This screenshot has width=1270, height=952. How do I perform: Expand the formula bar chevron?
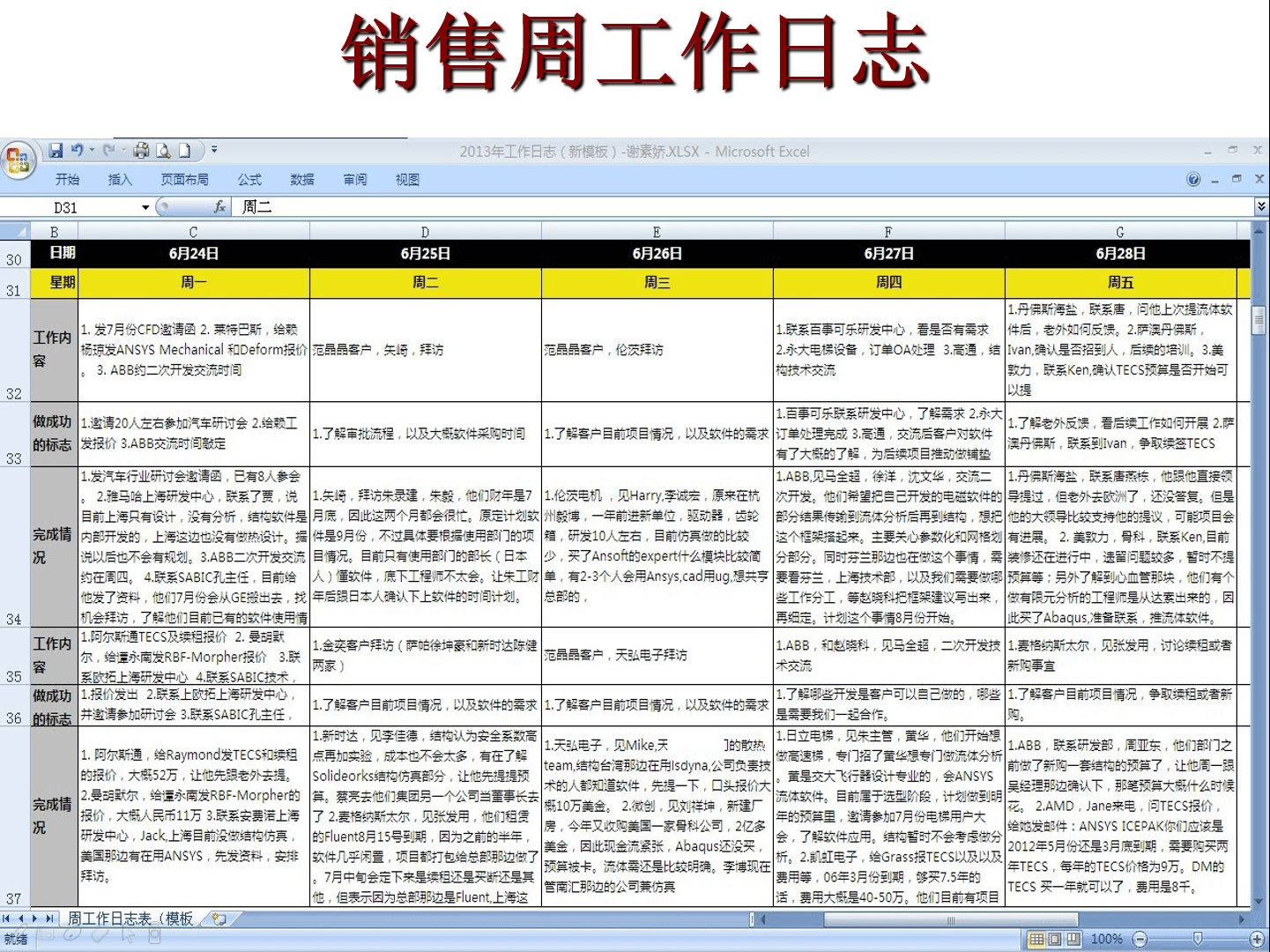point(1261,207)
